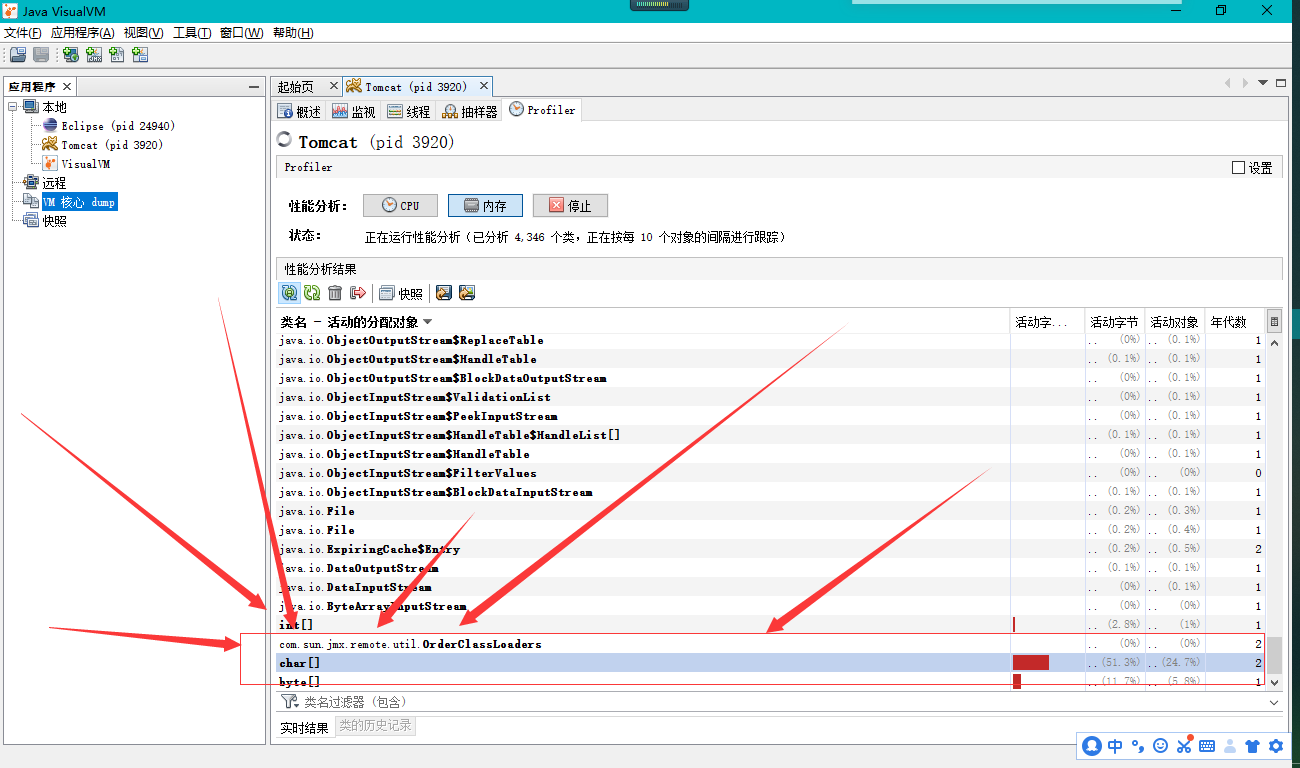This screenshot has height=768, width=1300.
Task: Open the 视图(V) menu
Action: 143,33
